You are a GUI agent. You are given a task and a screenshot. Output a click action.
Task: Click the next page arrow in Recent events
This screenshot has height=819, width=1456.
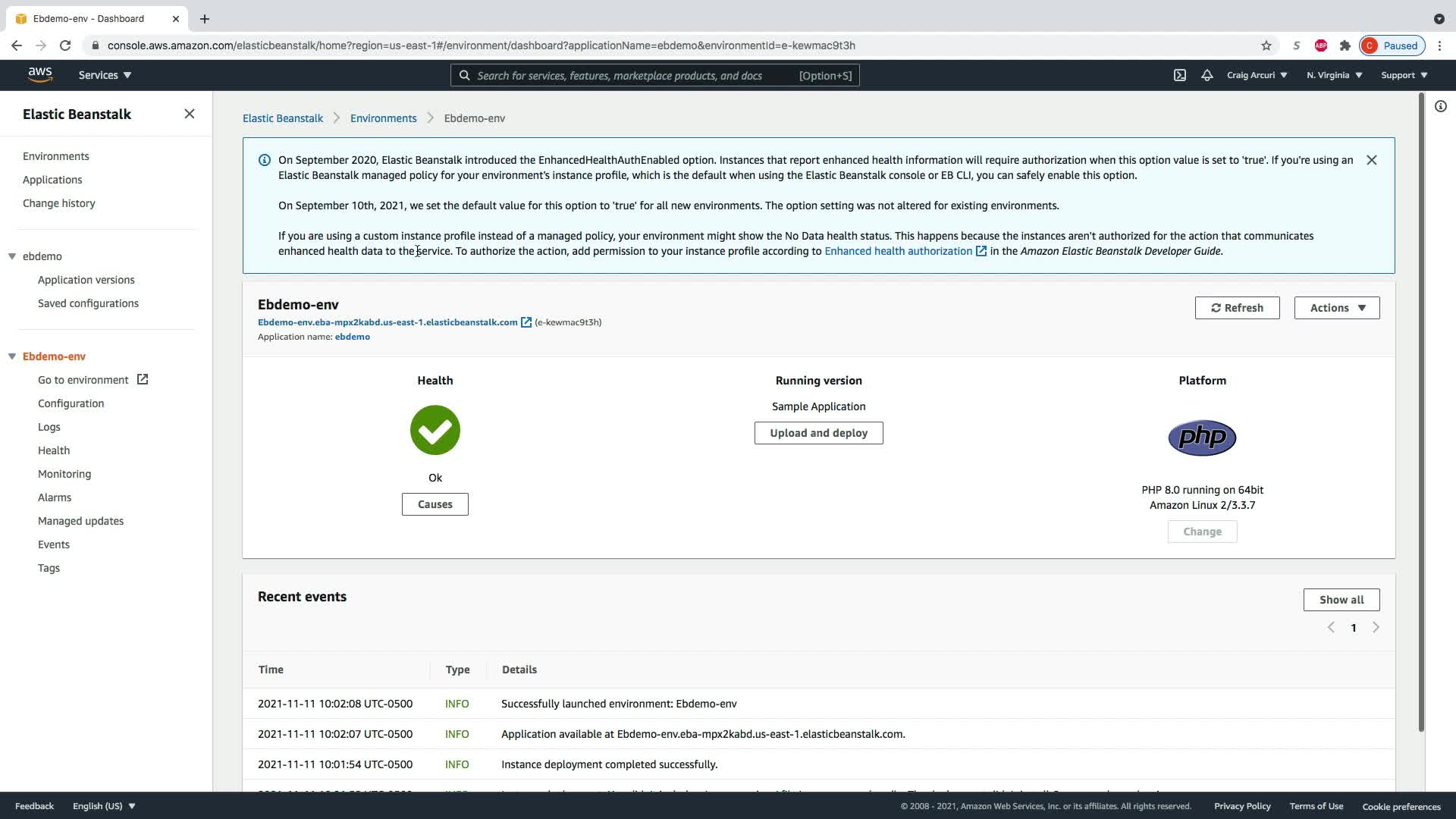tap(1376, 627)
